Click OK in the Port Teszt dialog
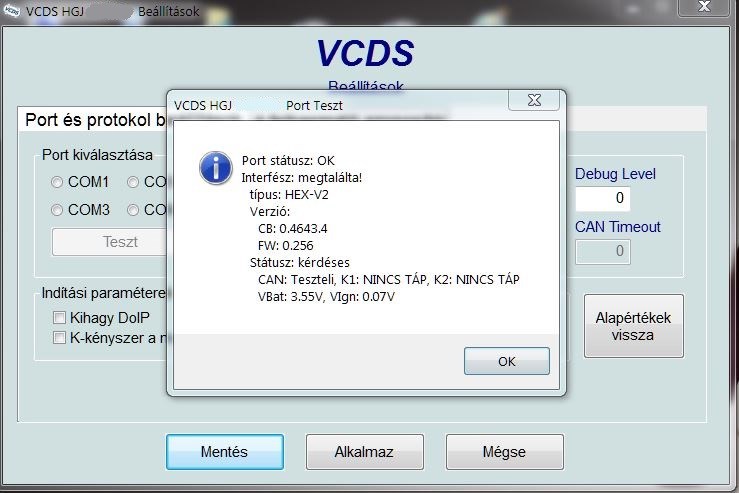Viewport: 739px width, 493px height. [x=507, y=361]
